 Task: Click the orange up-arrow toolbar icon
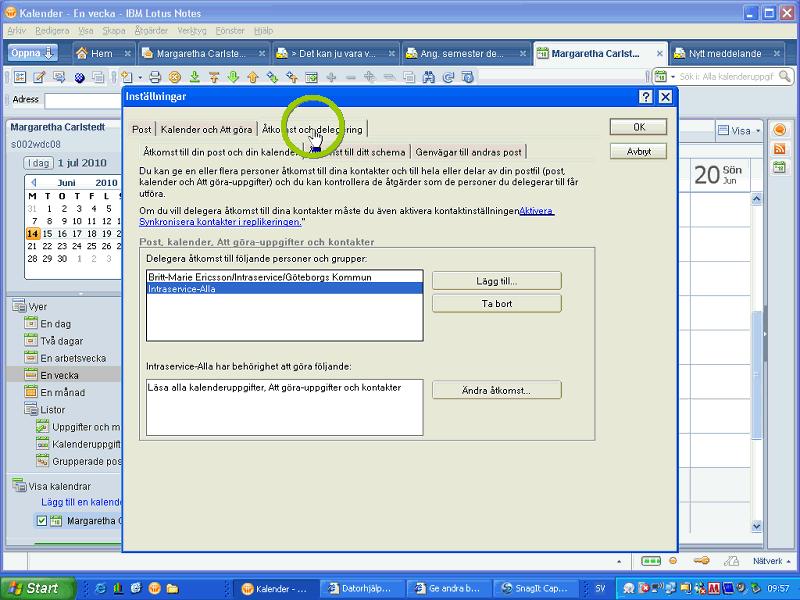click(253, 77)
